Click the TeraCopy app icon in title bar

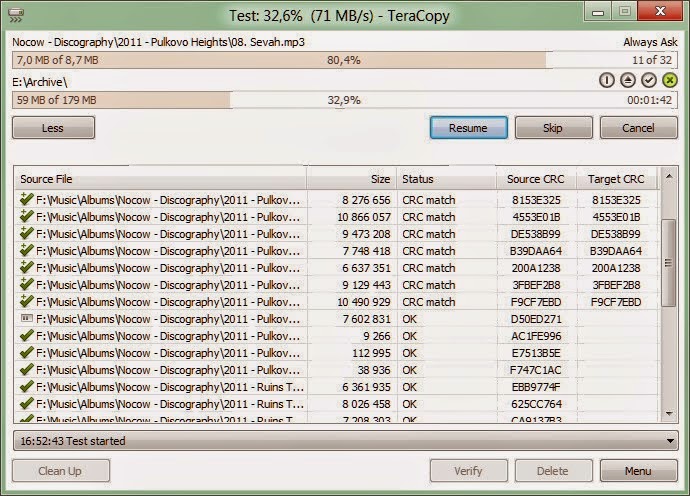tap(15, 16)
